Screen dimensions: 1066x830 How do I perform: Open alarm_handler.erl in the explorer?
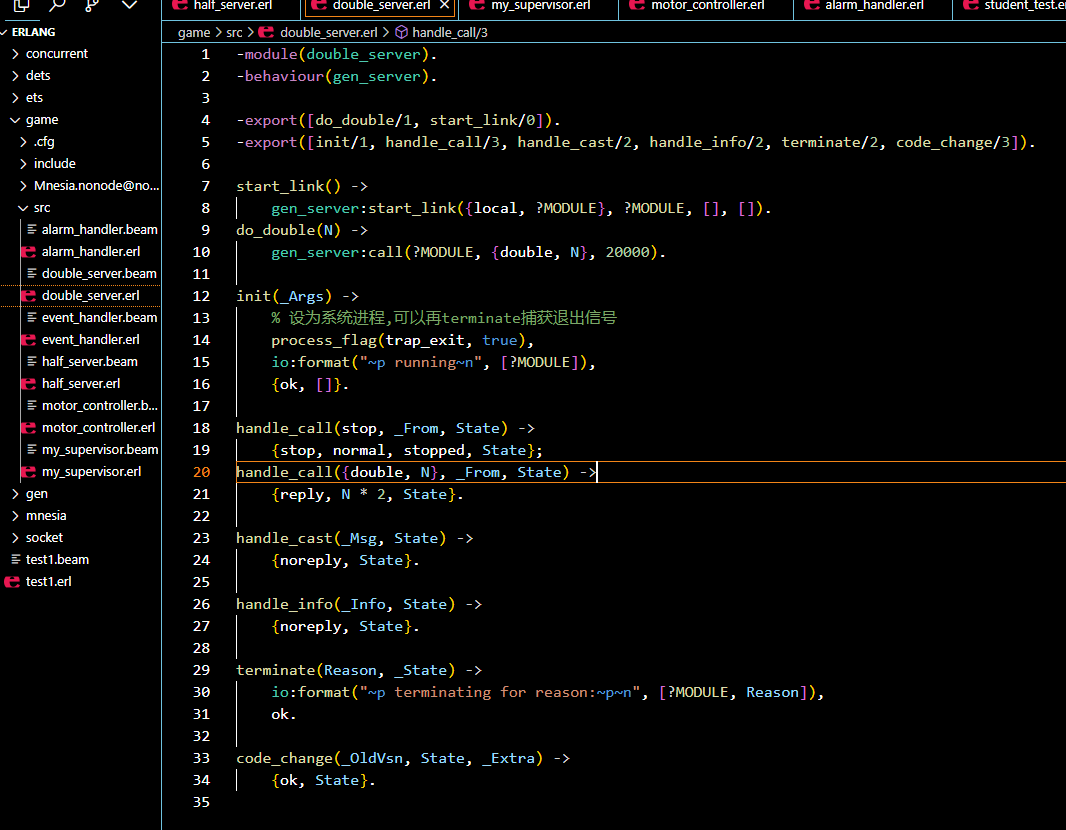pyautogui.click(x=80, y=252)
